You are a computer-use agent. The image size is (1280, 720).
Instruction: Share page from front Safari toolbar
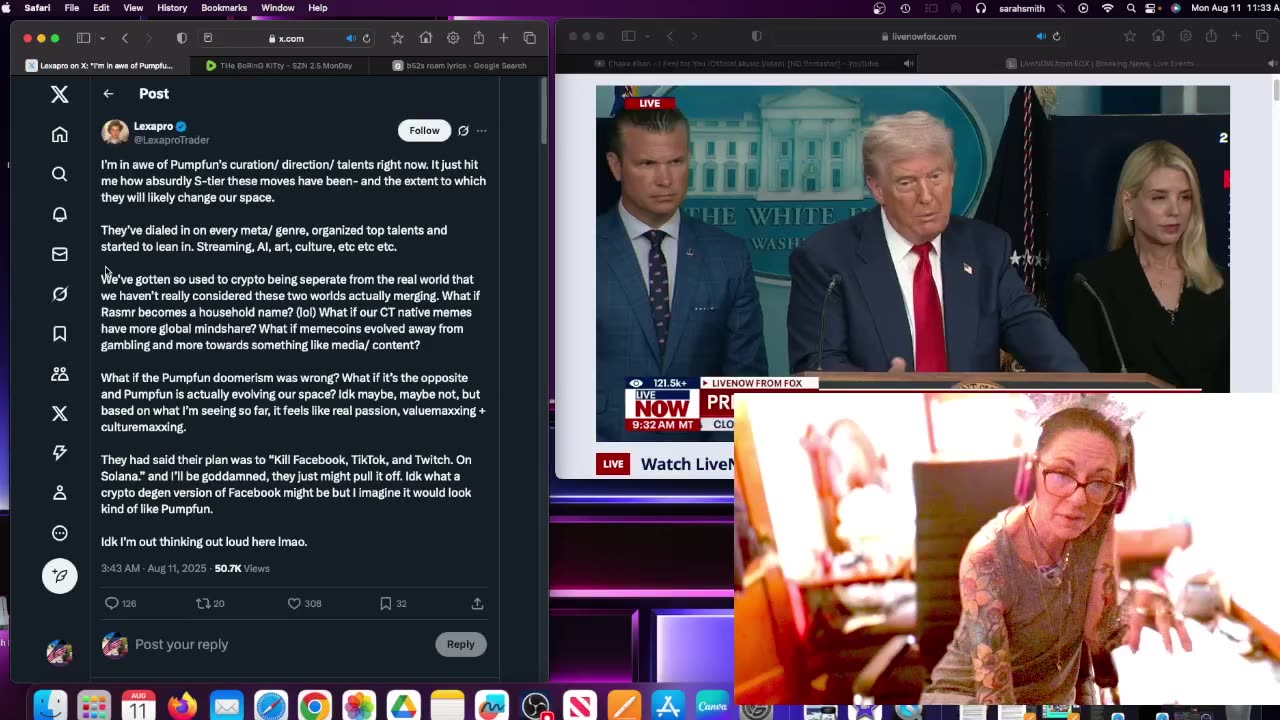pyautogui.click(x=479, y=38)
